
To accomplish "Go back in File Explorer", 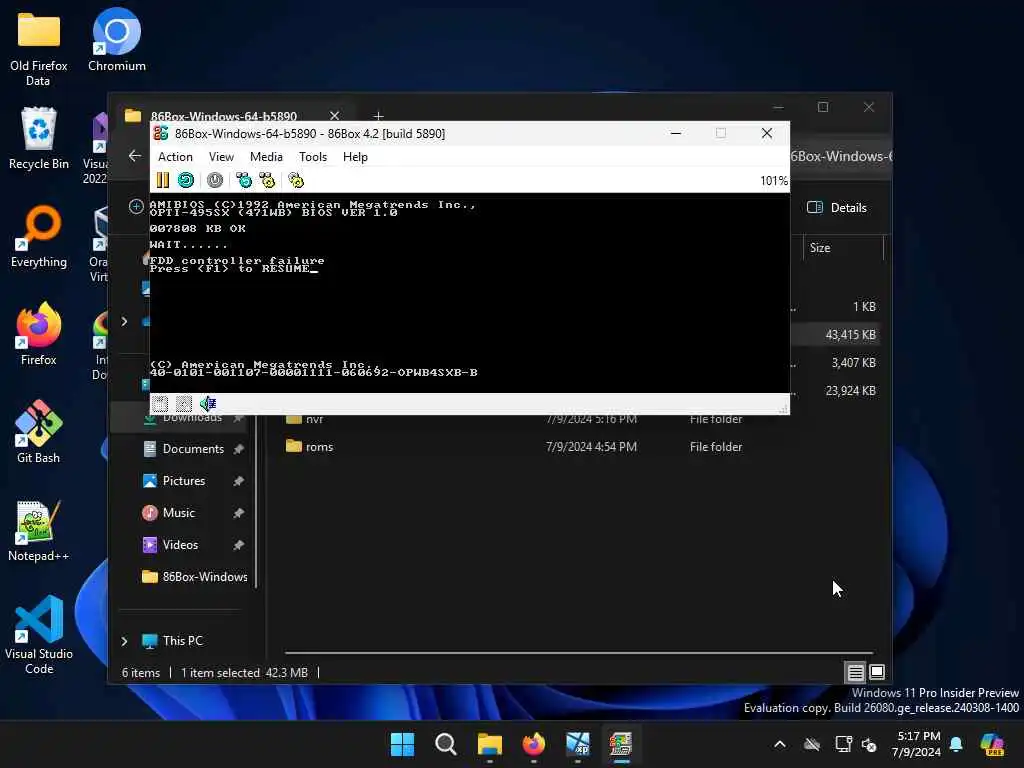I will [x=135, y=156].
